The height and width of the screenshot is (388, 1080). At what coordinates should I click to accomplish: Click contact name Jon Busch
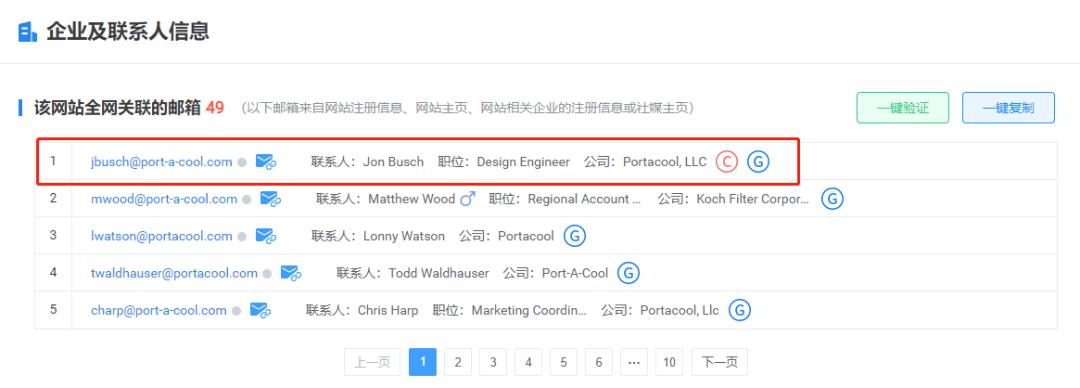click(x=393, y=162)
